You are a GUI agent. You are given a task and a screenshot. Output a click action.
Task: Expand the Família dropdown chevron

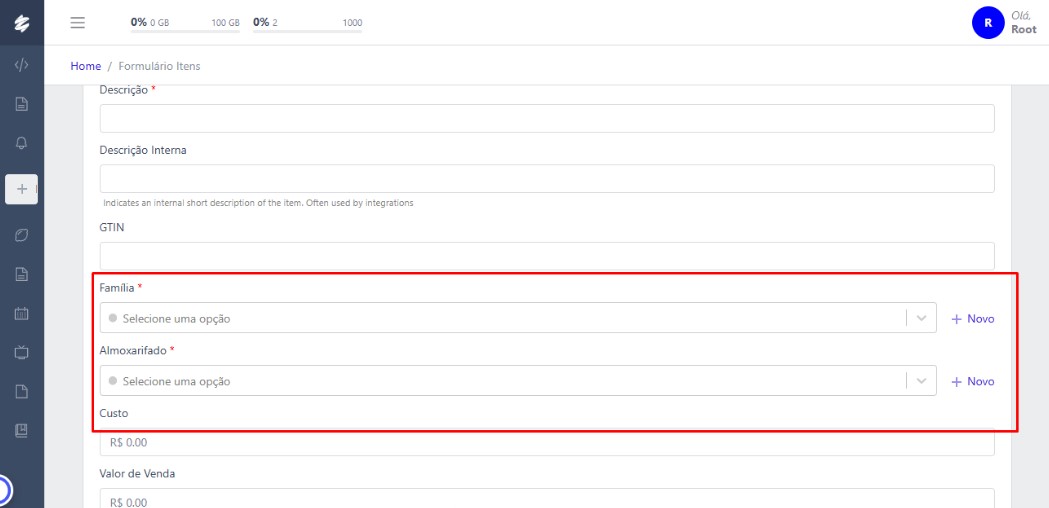pos(921,318)
